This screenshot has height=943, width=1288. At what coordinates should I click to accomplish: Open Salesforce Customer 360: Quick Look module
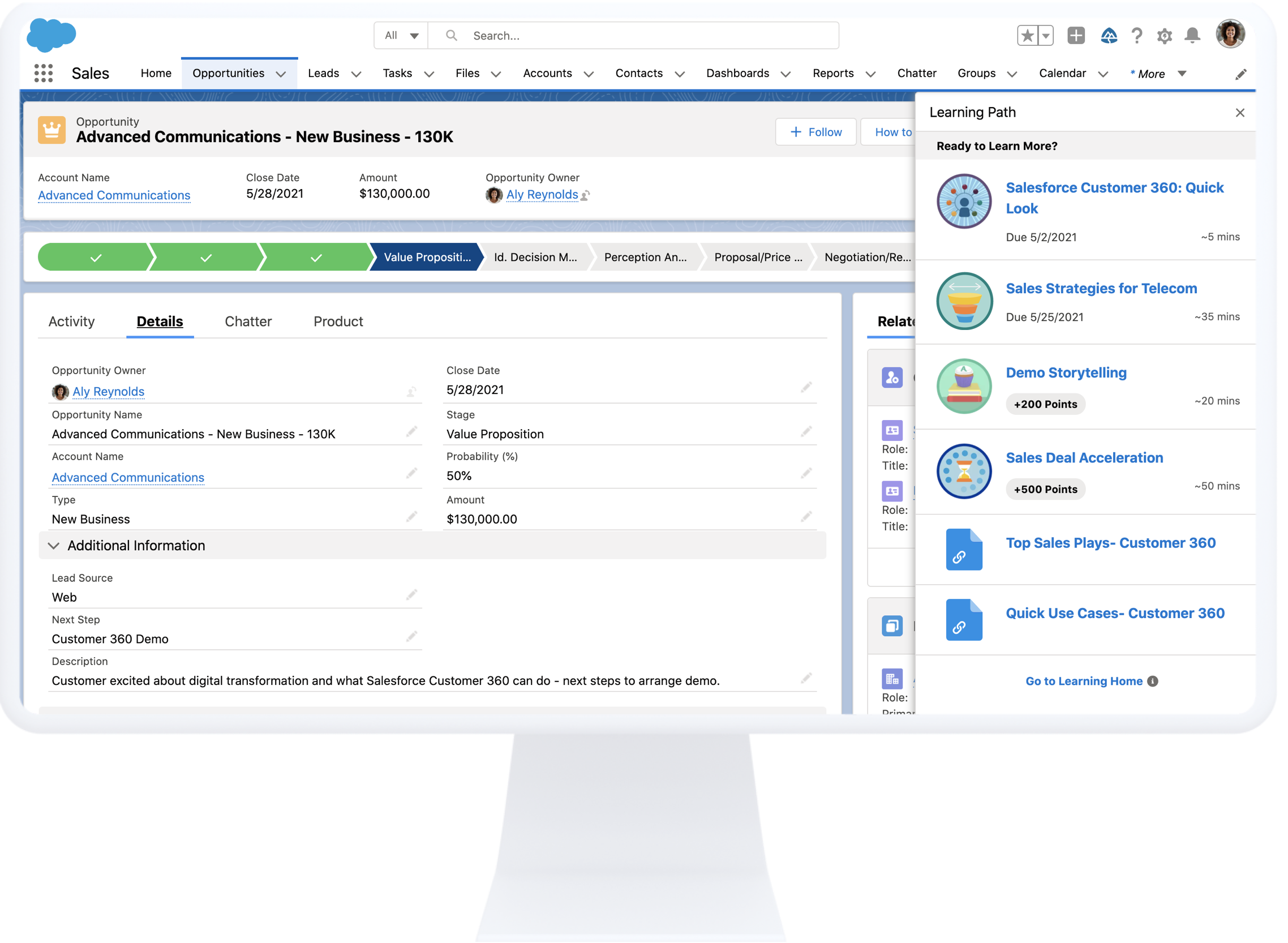click(x=1114, y=198)
